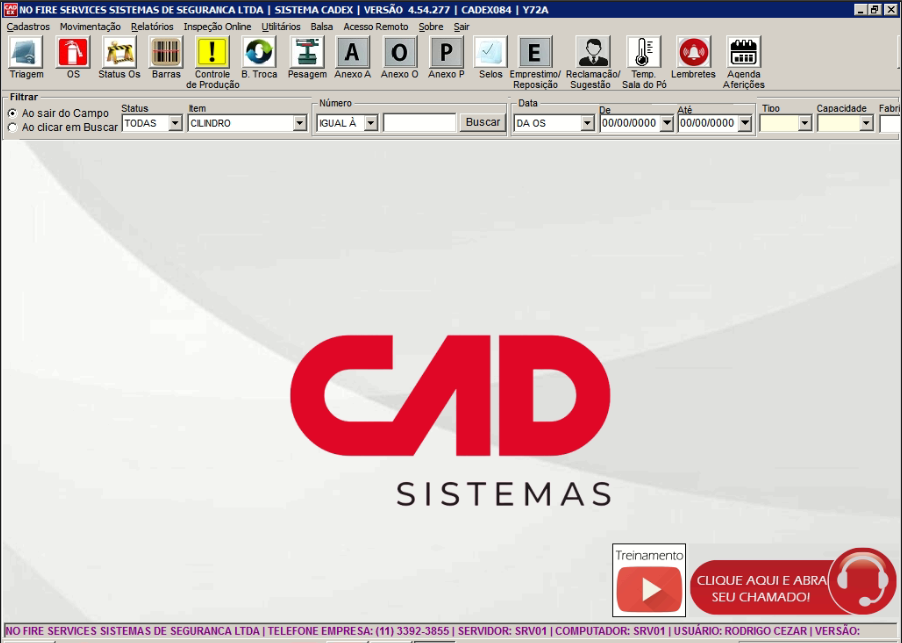902x643 pixels.
Task: Open the Emprestimo/Reposição icon
Action: (x=535, y=52)
